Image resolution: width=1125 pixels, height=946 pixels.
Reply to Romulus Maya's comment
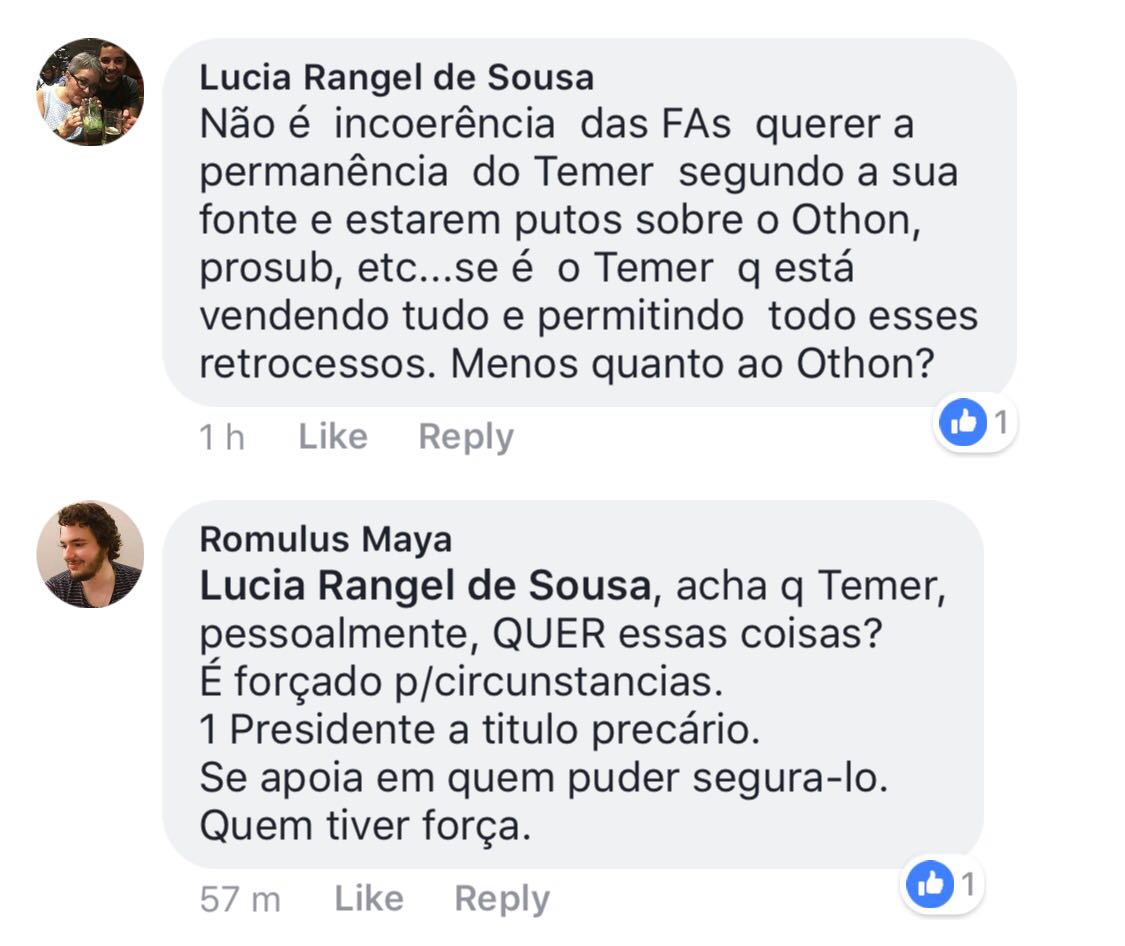coord(502,899)
